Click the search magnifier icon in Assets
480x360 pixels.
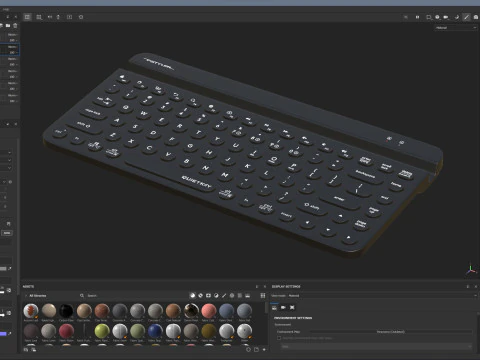coord(82,296)
